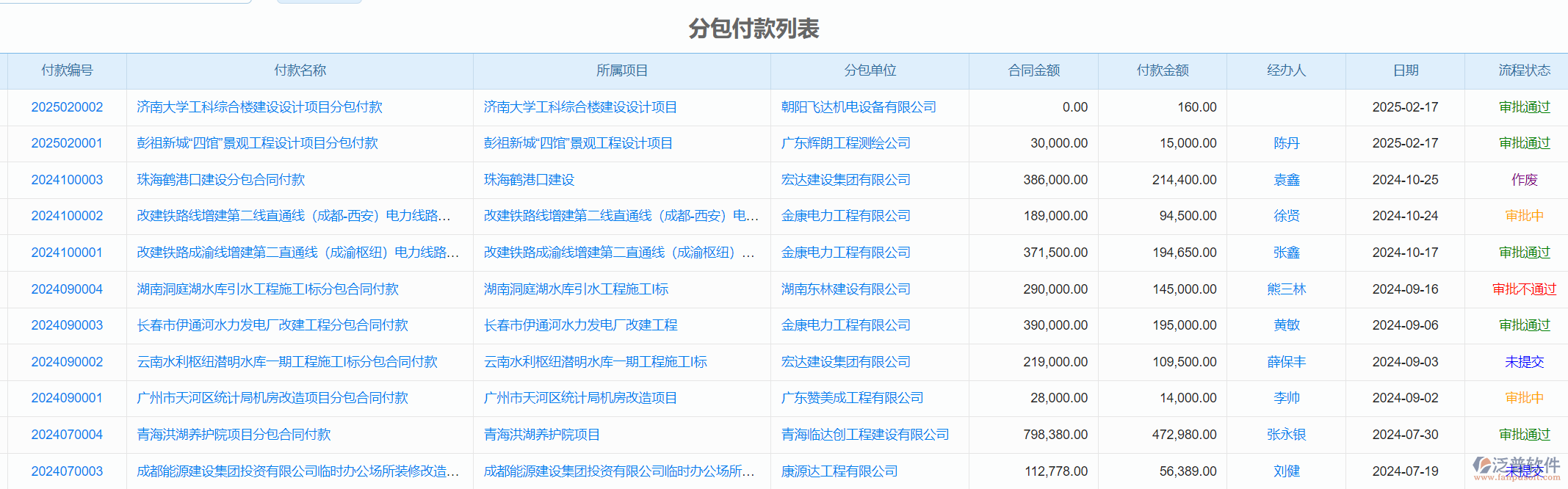1568x489 pixels.
Task: Open 珠海鹤港口建设分包合同付款 payment name
Action: tap(221, 180)
